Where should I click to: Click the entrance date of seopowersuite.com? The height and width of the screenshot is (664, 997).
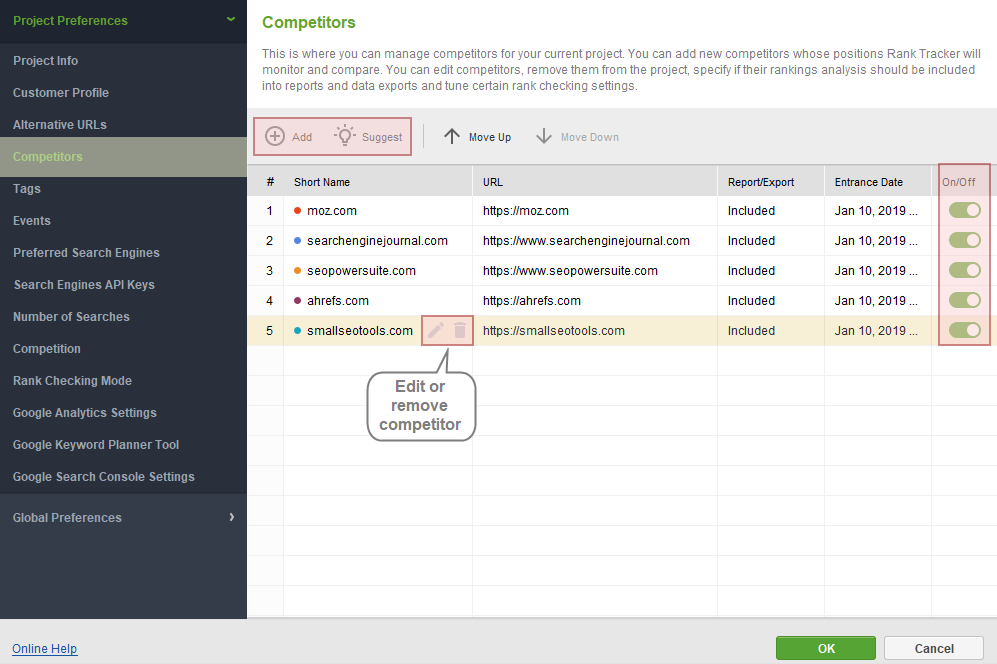pos(877,270)
